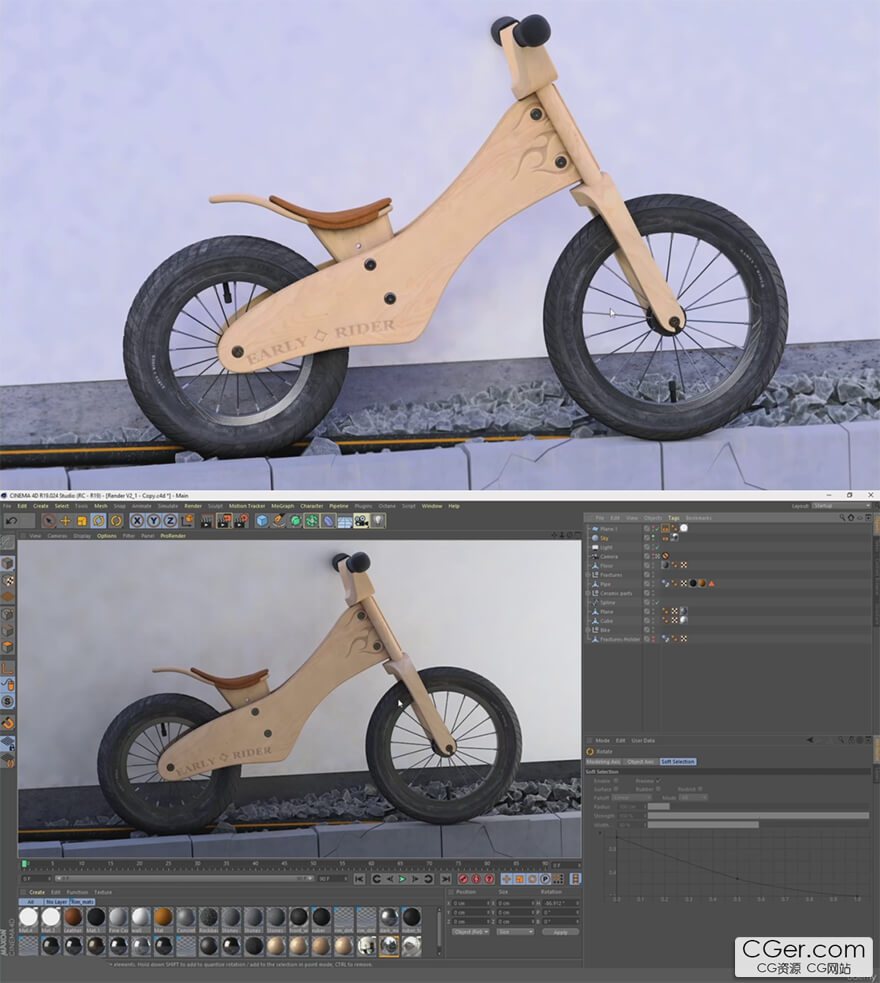
Task: Click the Undo arrow in the top toolbar
Action: click(11, 521)
